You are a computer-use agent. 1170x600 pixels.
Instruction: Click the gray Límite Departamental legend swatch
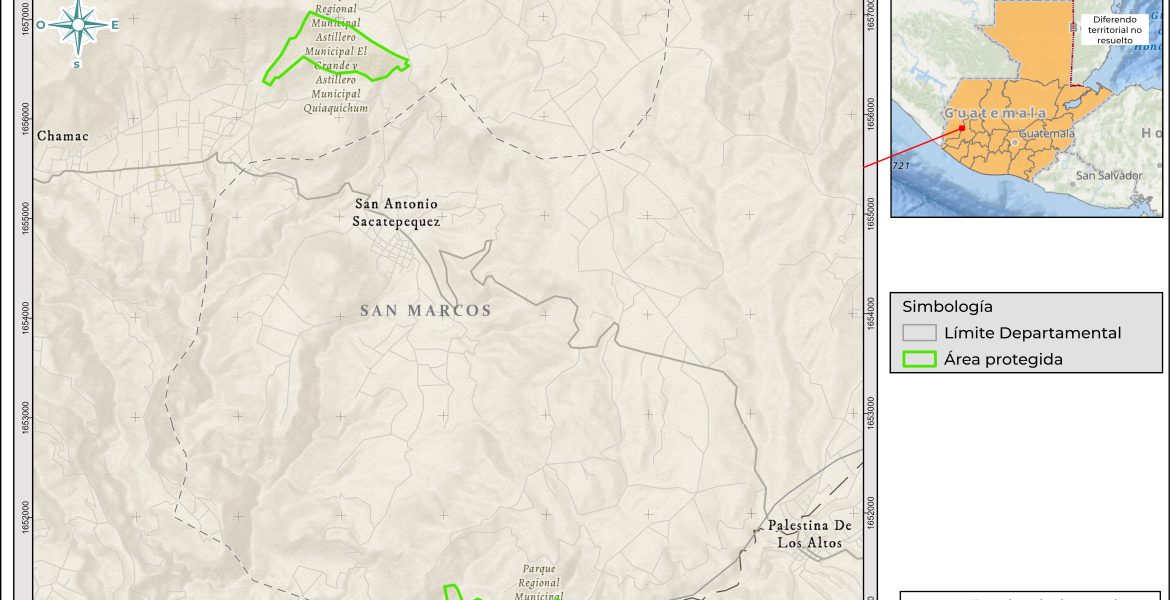tap(919, 333)
